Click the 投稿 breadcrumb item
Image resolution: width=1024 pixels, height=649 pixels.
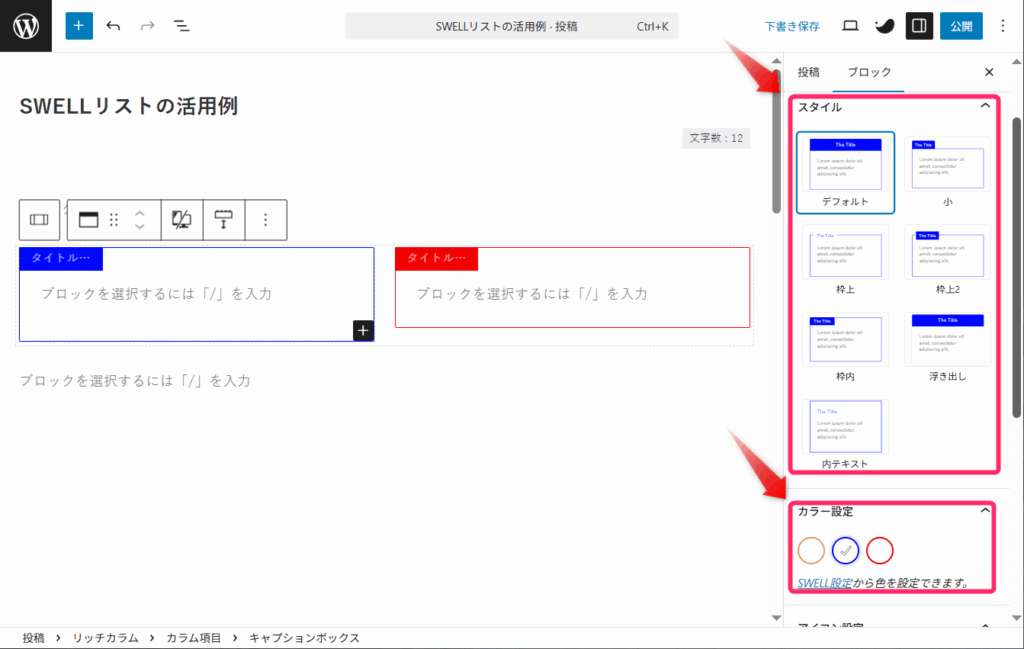pos(33,638)
